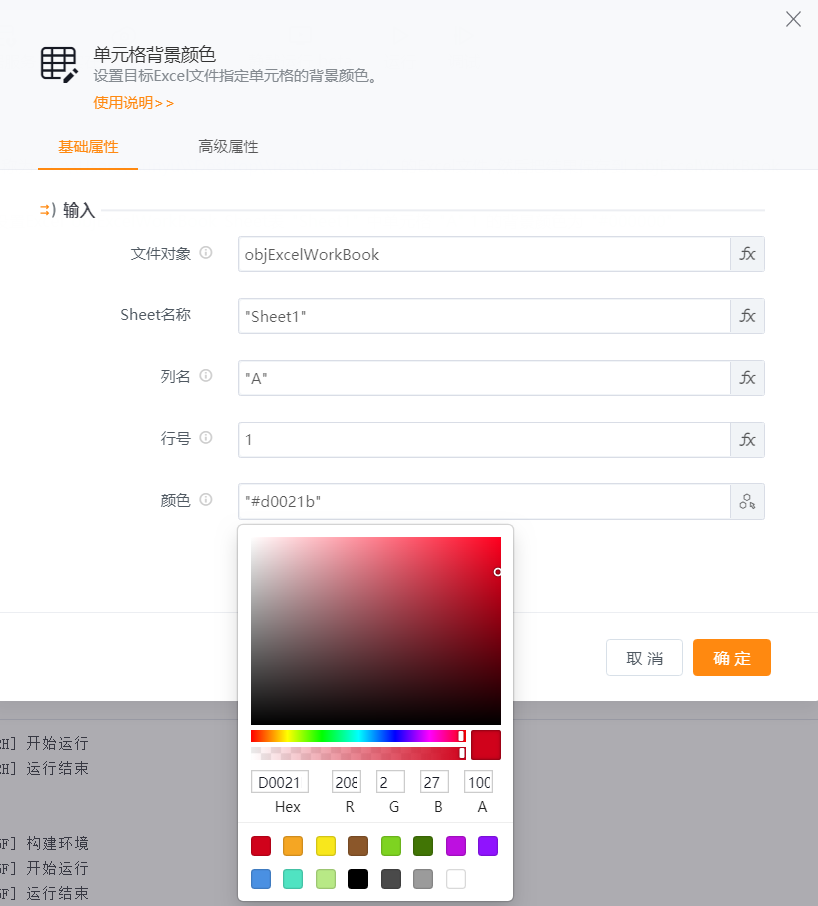Open color picker icon beside 颜色 field
The height and width of the screenshot is (906, 818).
click(747, 502)
